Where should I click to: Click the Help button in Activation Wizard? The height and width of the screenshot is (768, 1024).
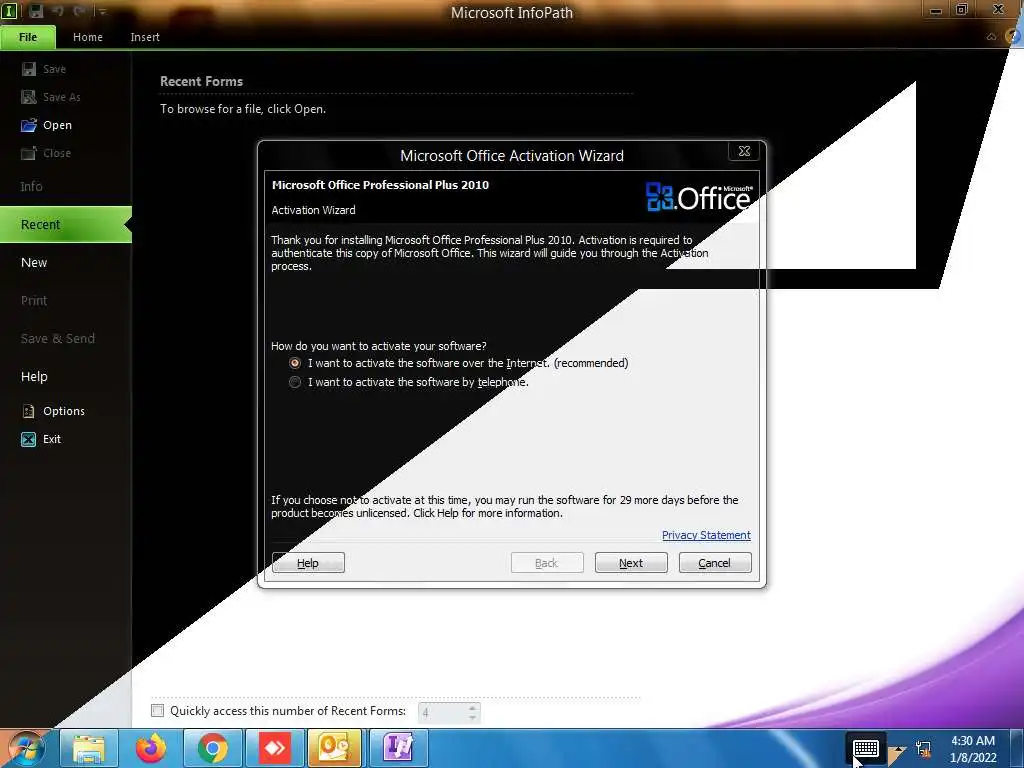[308, 563]
